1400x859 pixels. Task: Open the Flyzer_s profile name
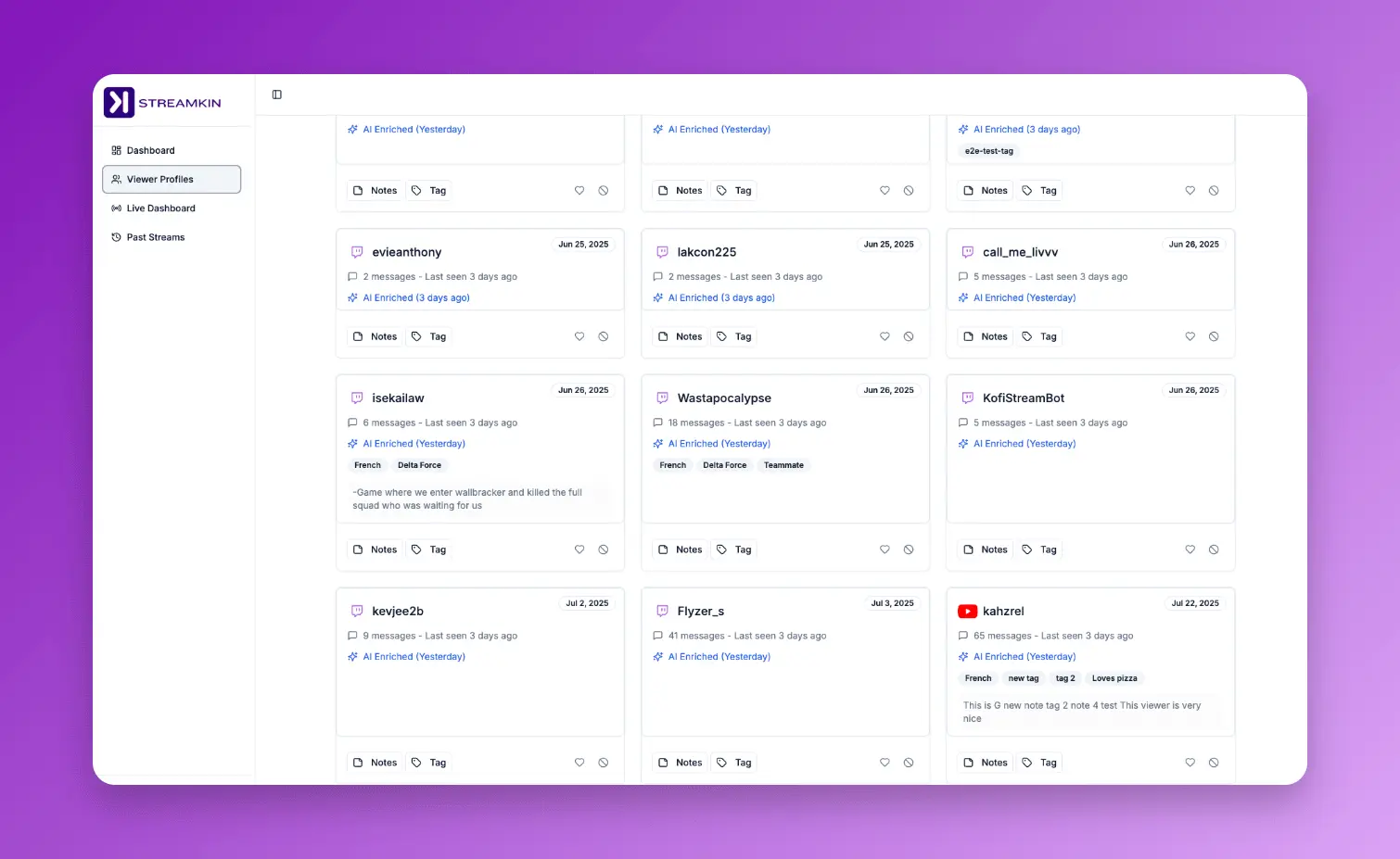click(701, 612)
